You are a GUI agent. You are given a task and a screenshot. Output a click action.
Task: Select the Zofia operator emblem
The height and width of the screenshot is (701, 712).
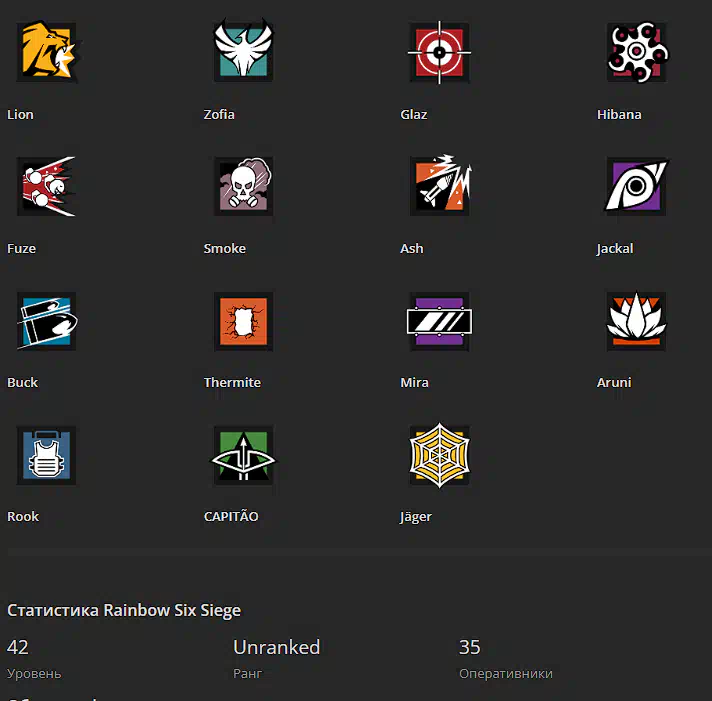[x=243, y=51]
